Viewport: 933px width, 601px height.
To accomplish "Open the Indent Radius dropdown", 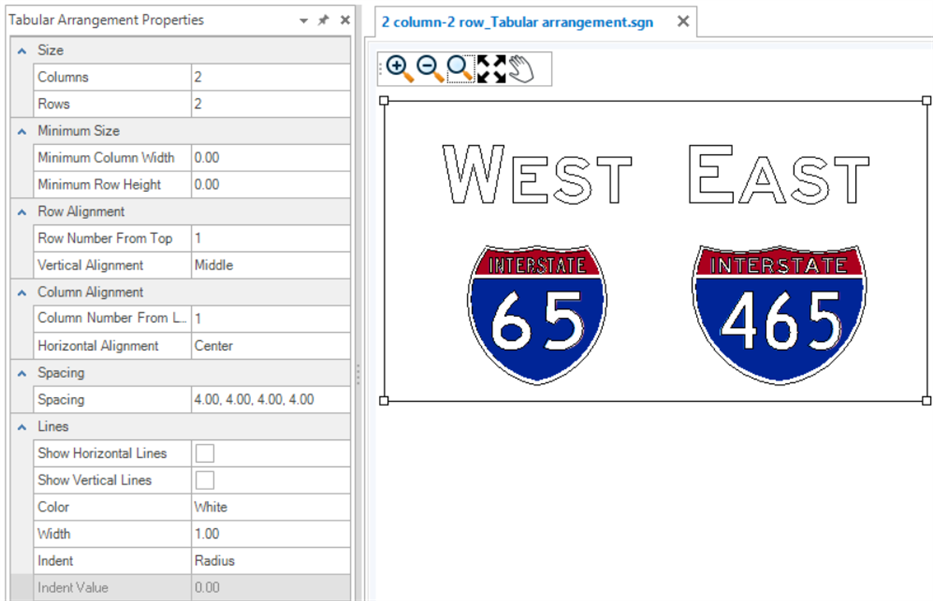I will tap(271, 561).
